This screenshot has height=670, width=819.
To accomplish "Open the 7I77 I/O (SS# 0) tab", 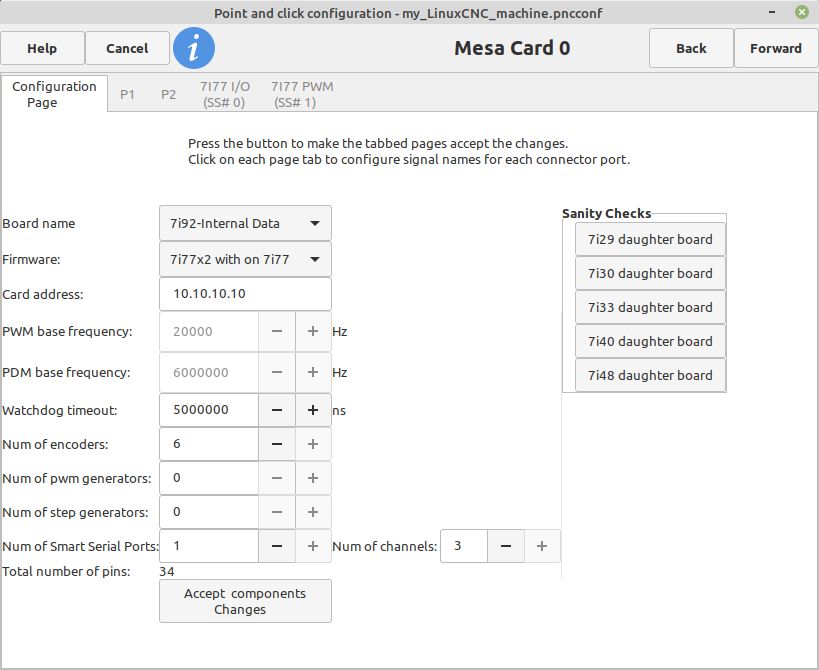I will [225, 95].
